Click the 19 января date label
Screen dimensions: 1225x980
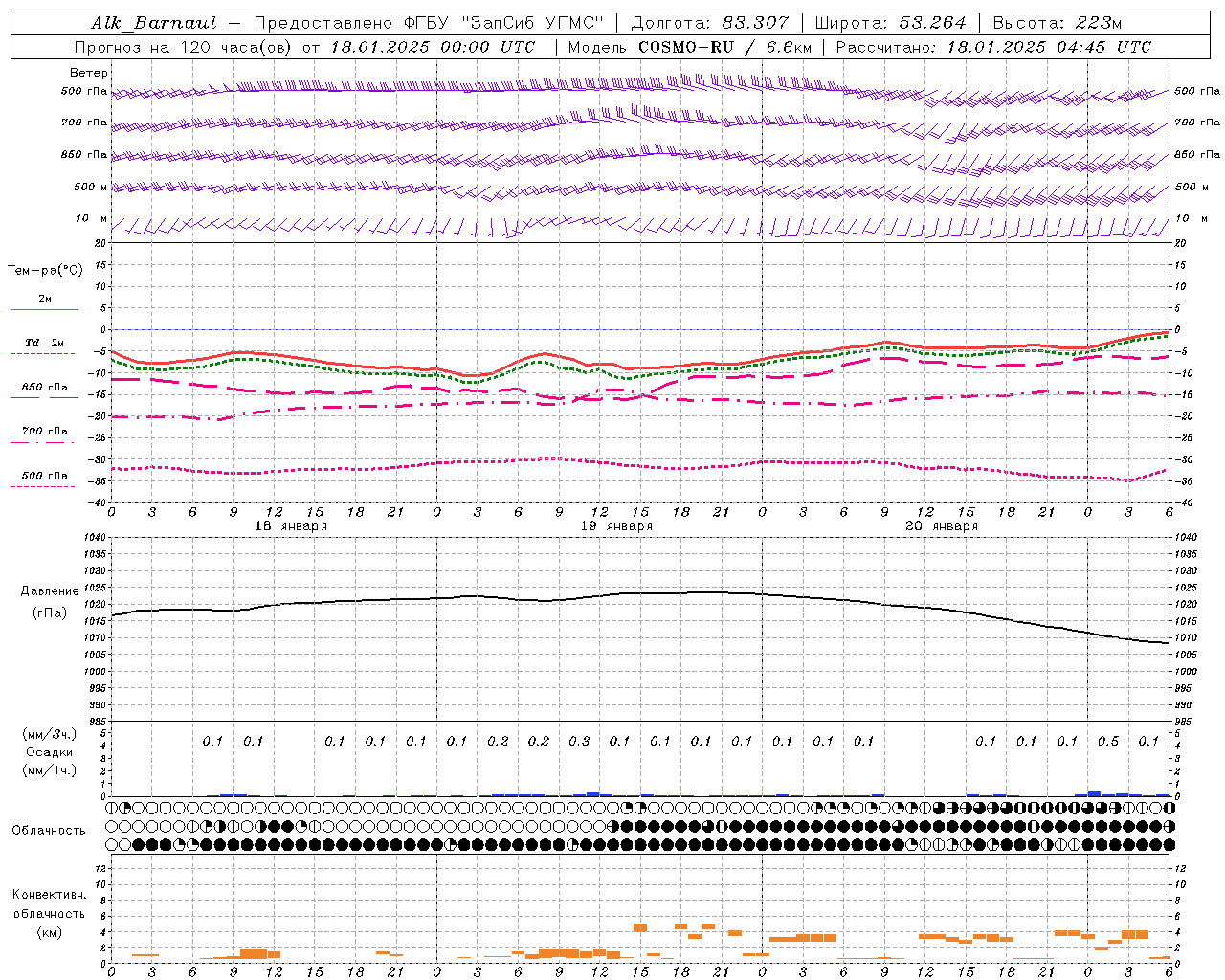point(616,526)
